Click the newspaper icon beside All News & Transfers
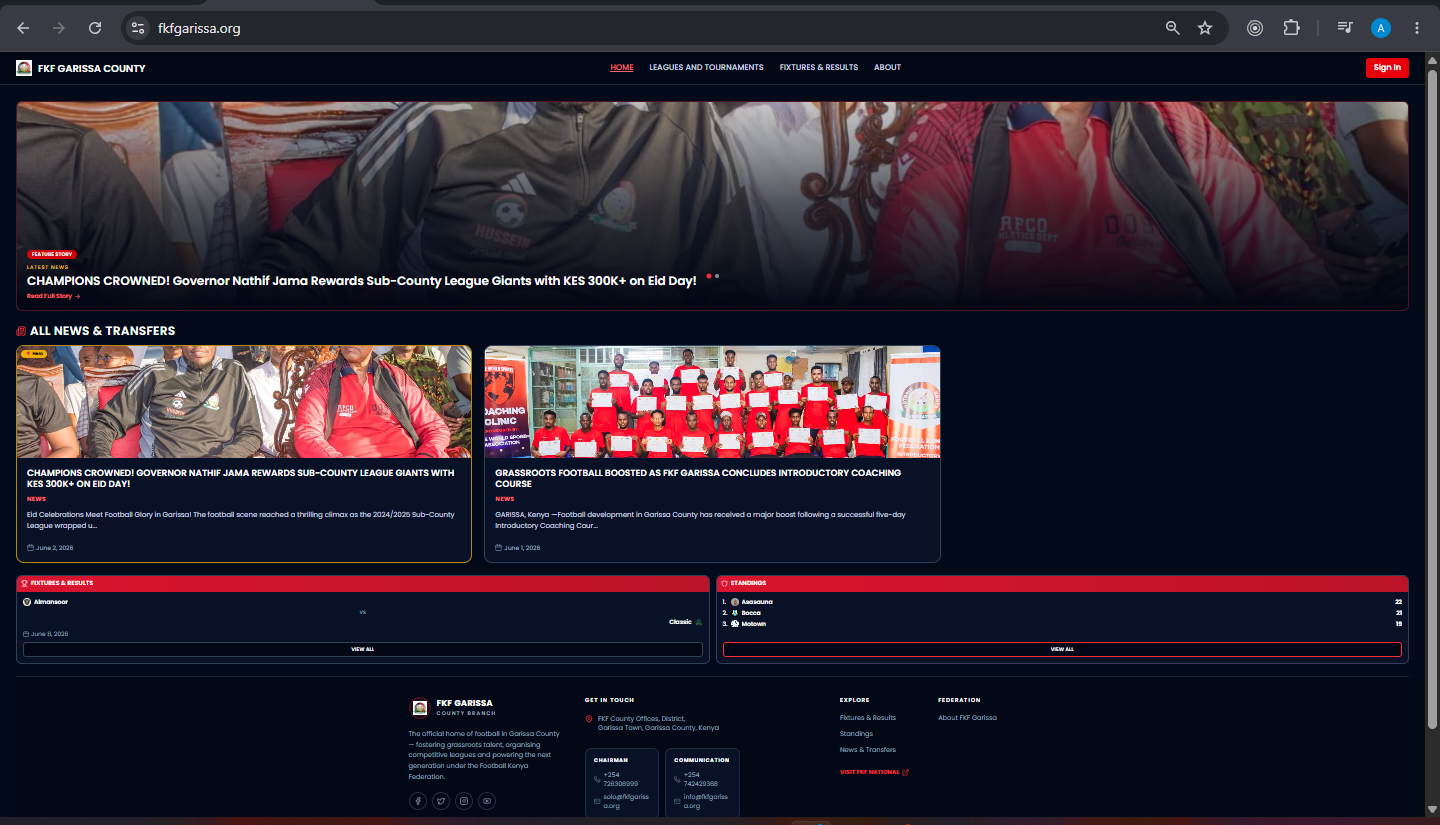Viewport: 1440px width, 825px height. (x=21, y=331)
